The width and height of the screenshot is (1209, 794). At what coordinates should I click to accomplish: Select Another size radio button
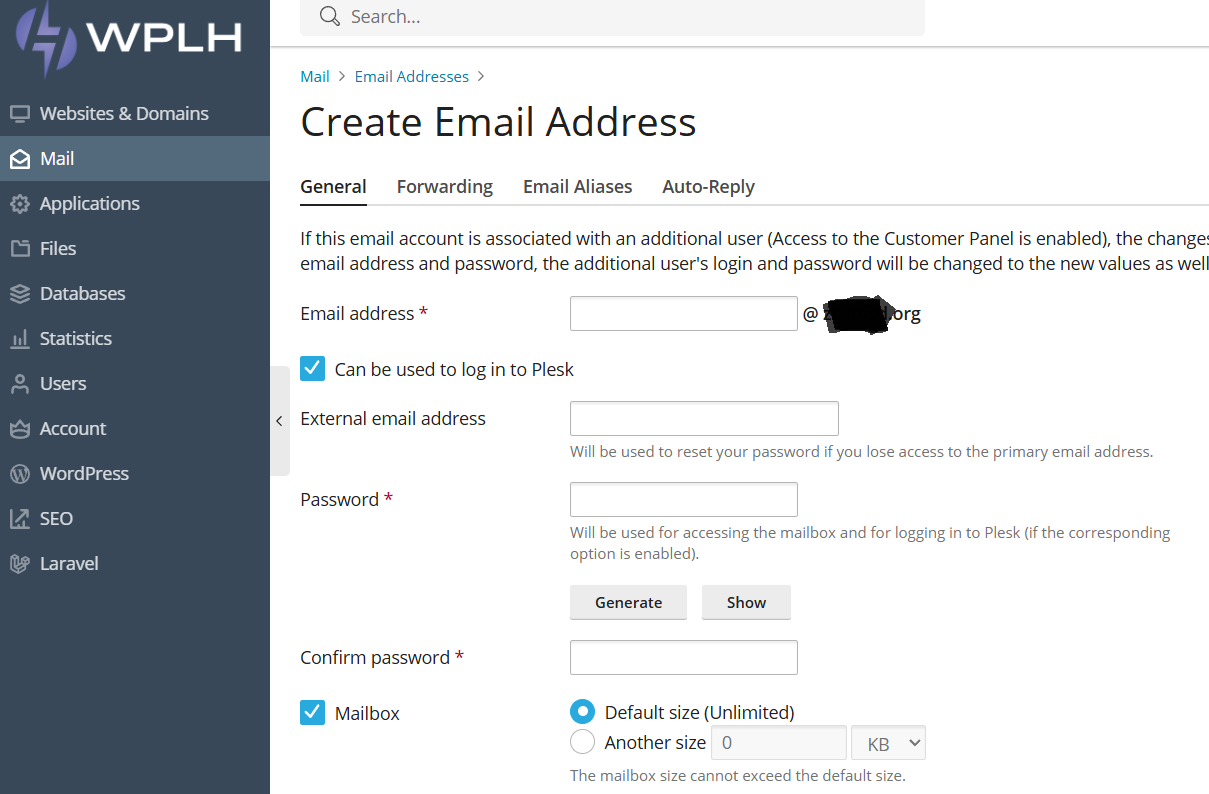(582, 742)
